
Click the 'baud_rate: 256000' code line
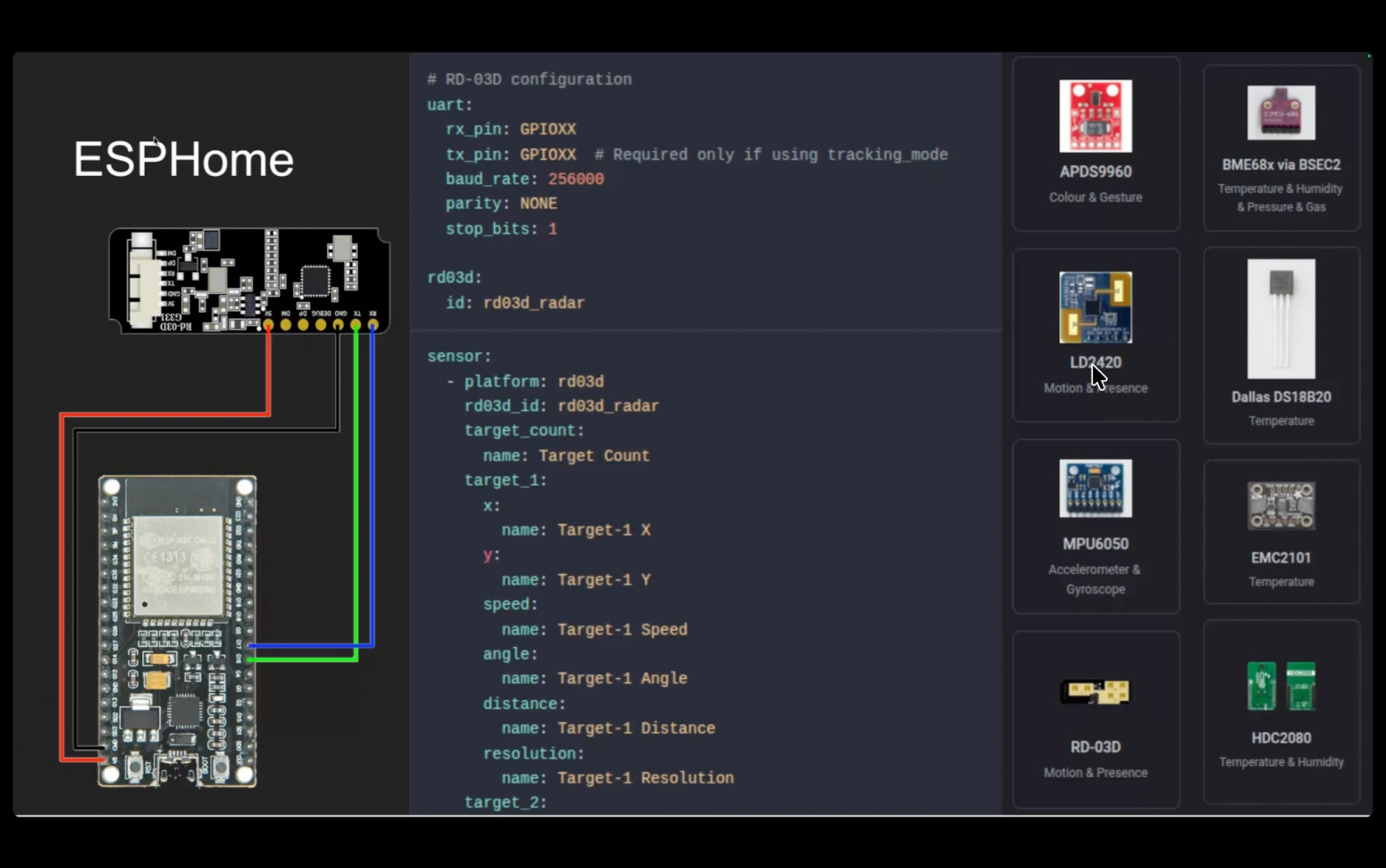point(524,179)
